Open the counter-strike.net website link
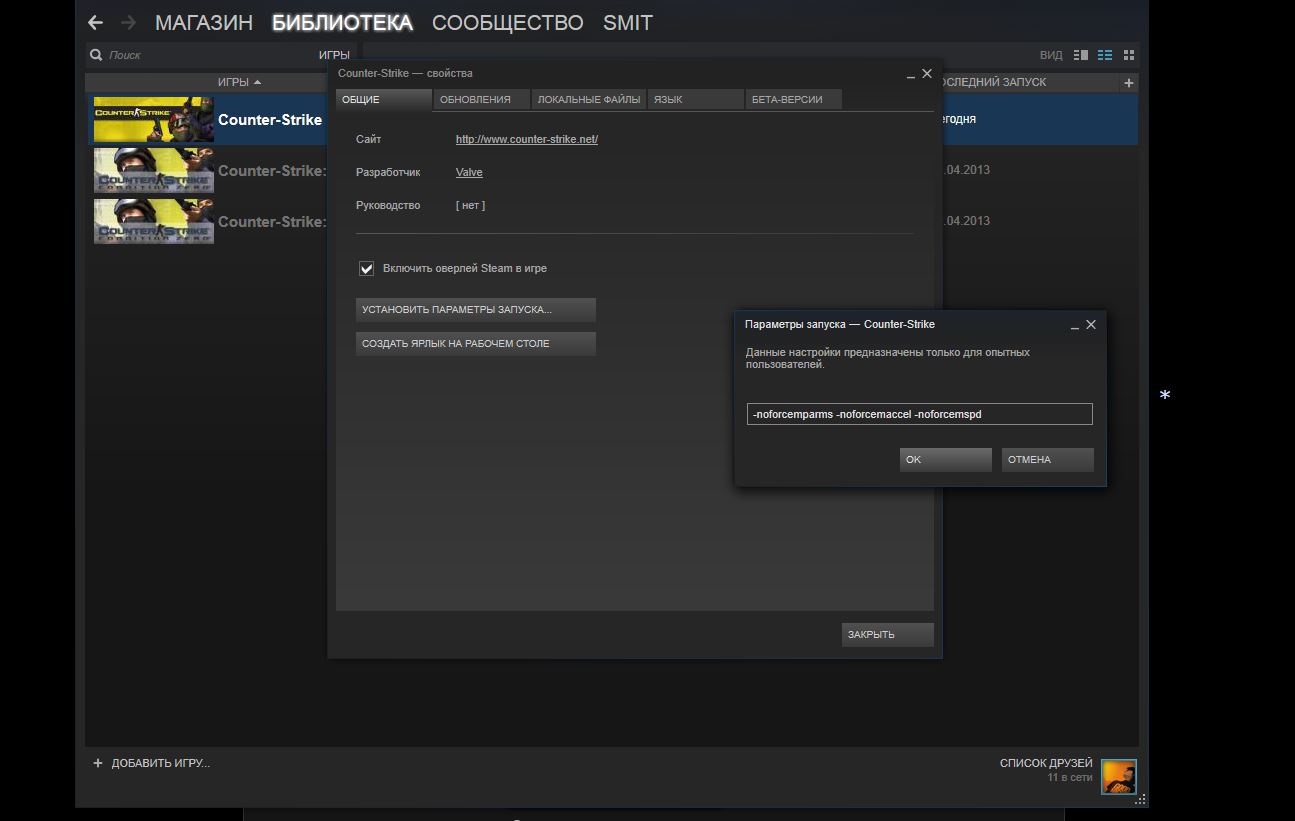The height and width of the screenshot is (821, 1295). [527, 139]
